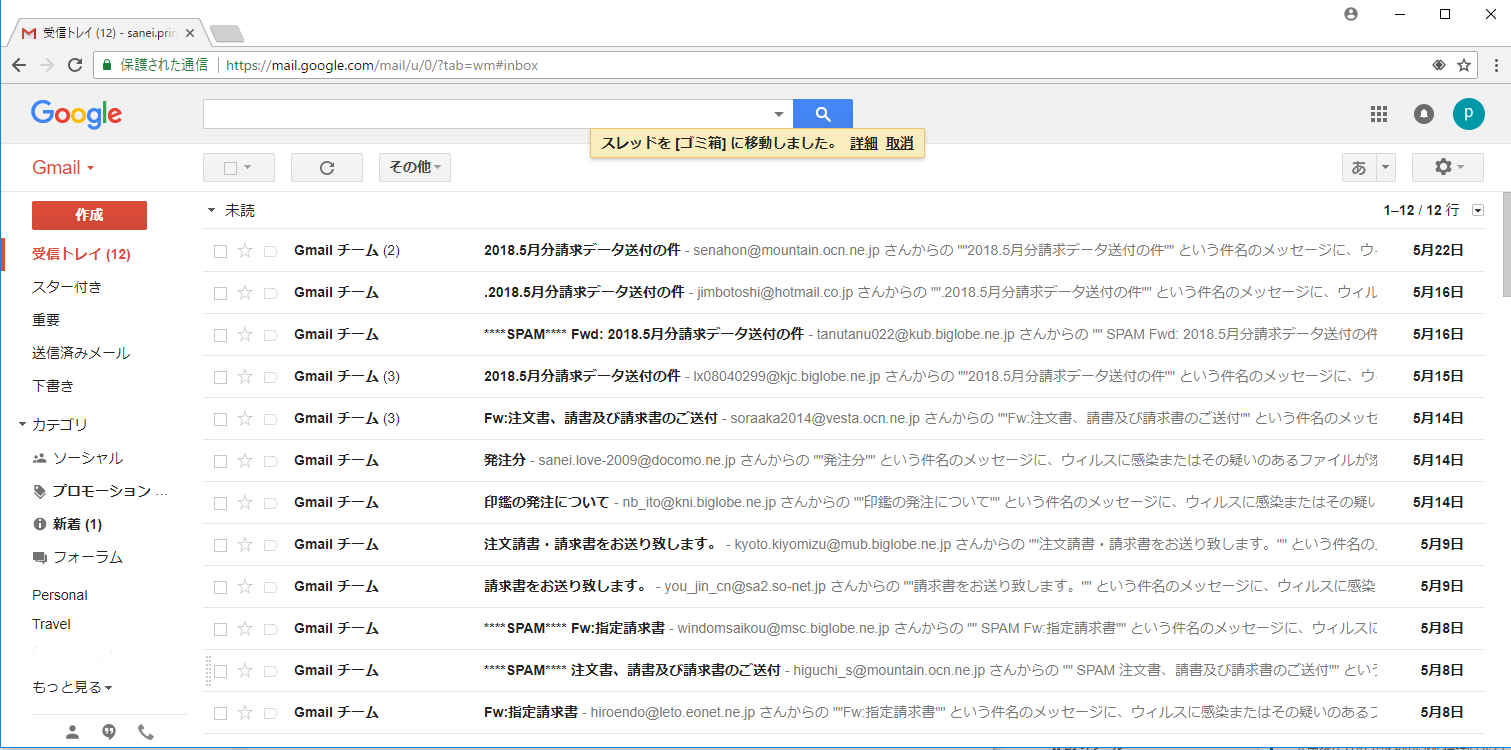Star the 印鑑の発注について message
Viewport: 1511px width, 750px height.
[245, 503]
